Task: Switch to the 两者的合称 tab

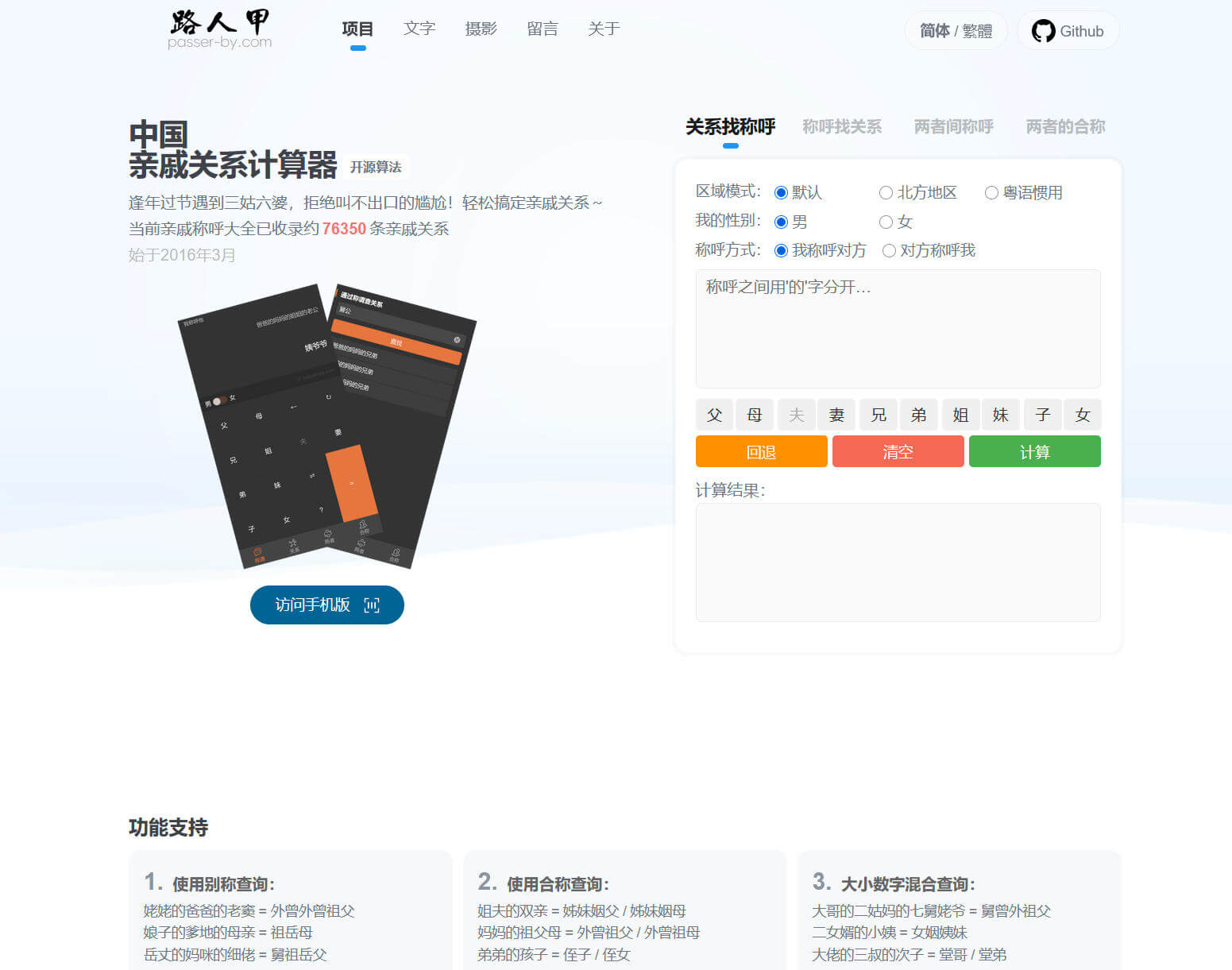Action: coord(1064,126)
